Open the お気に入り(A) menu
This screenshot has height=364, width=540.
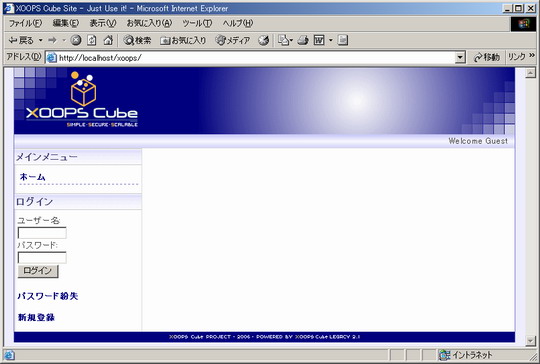pos(149,23)
